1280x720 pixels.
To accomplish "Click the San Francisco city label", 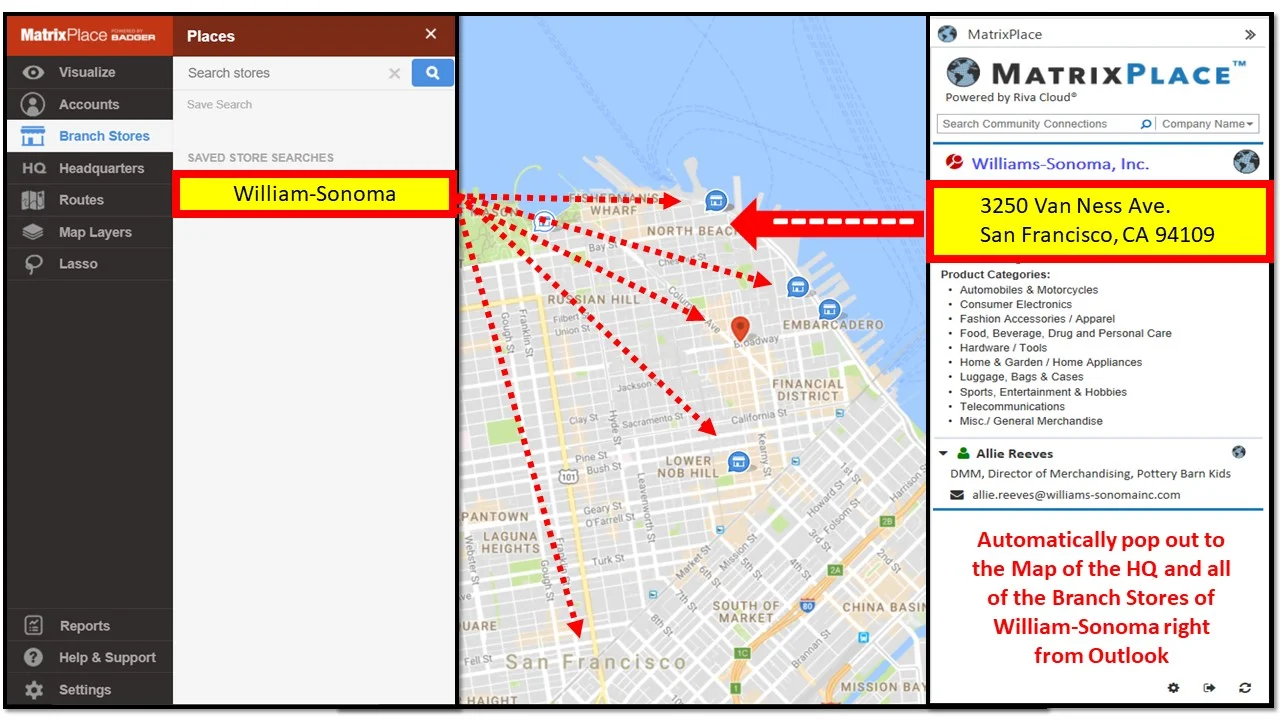I will [x=596, y=662].
